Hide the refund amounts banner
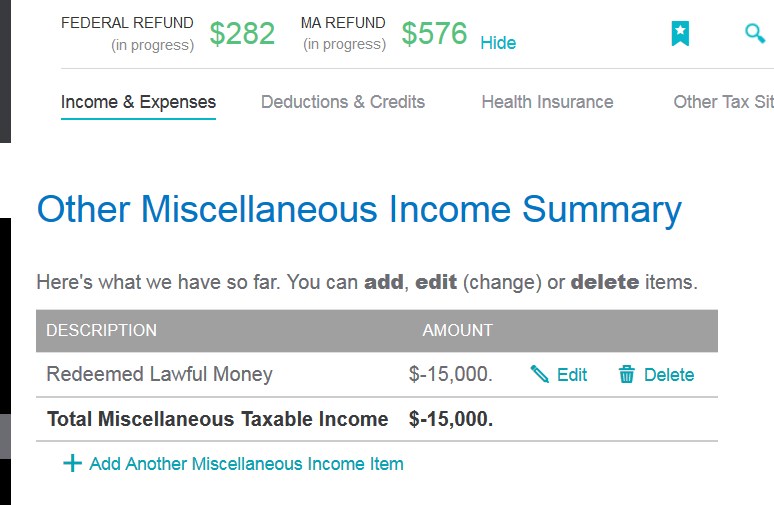This screenshot has height=505, width=774. click(498, 42)
